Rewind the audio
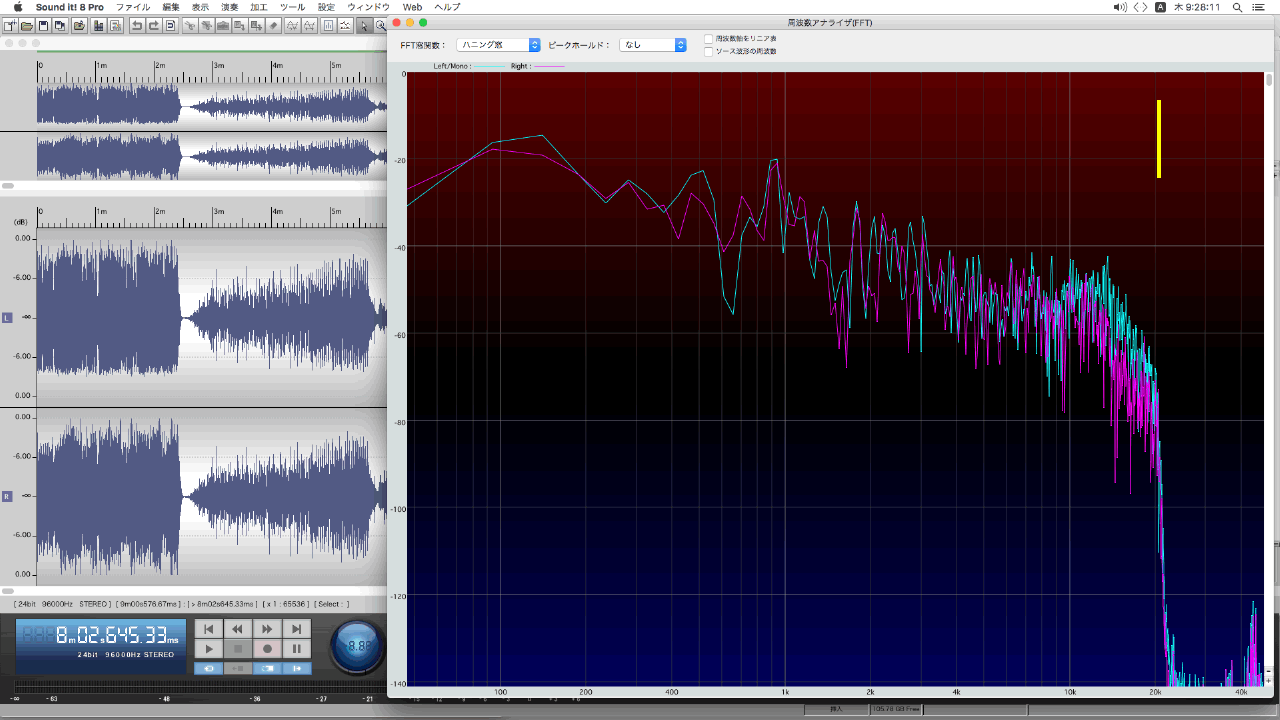1280x720 pixels. point(238,629)
